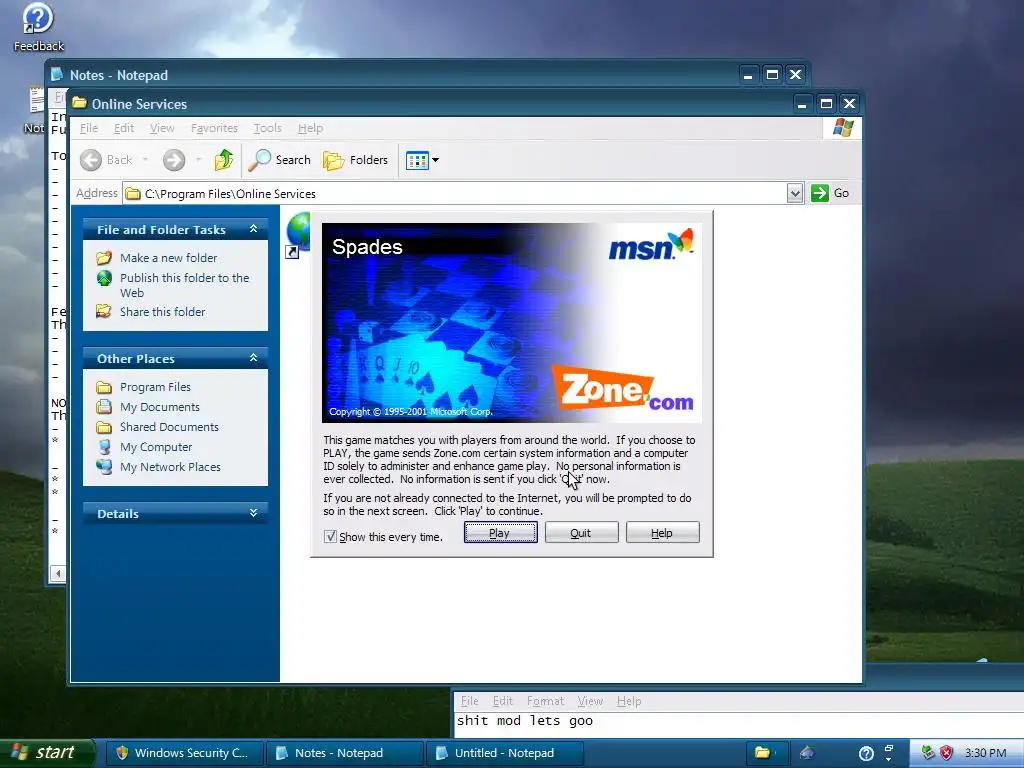Click Make a new folder

[x=168, y=258]
